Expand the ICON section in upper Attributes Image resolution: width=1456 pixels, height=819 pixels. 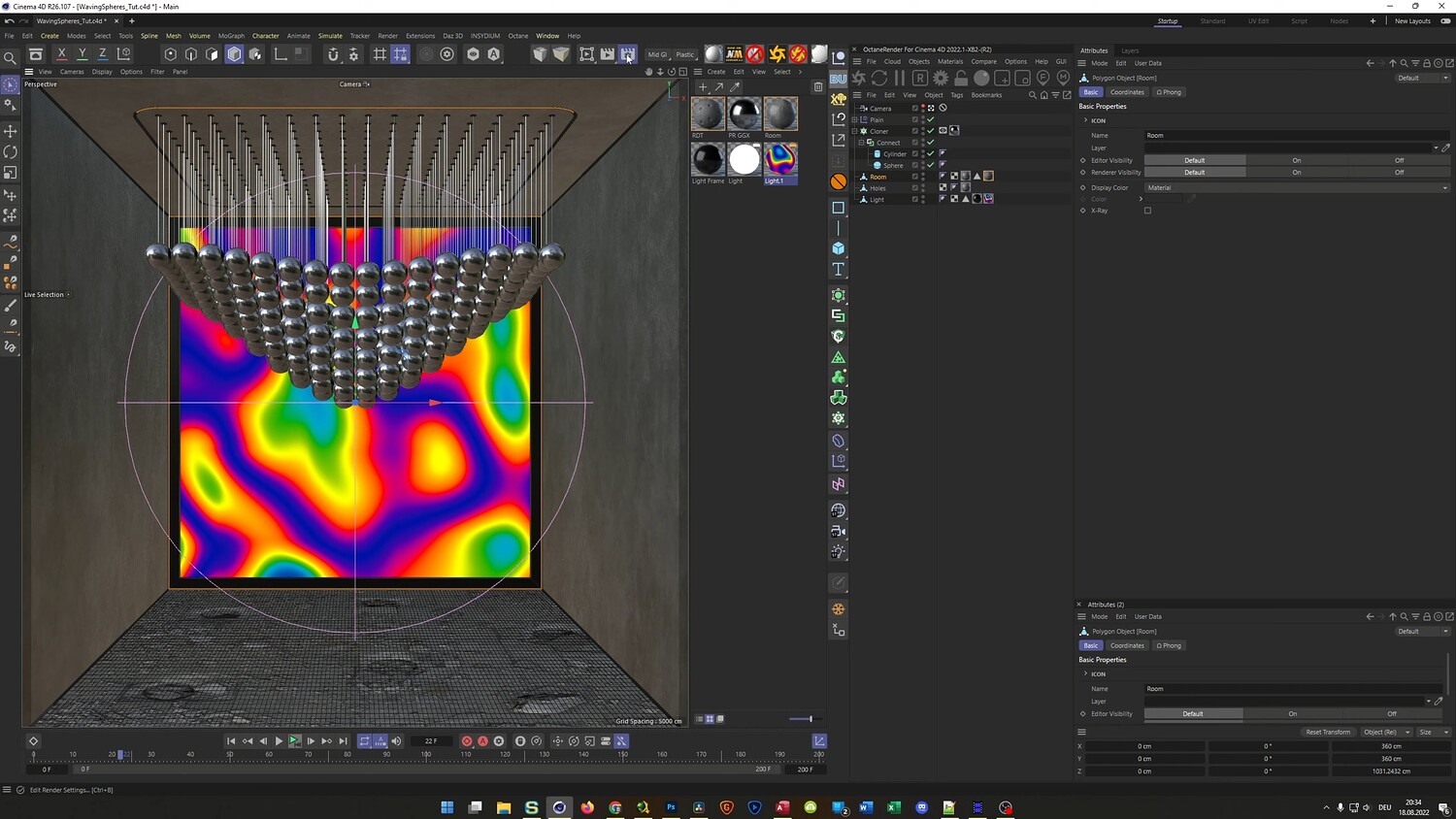1085,120
